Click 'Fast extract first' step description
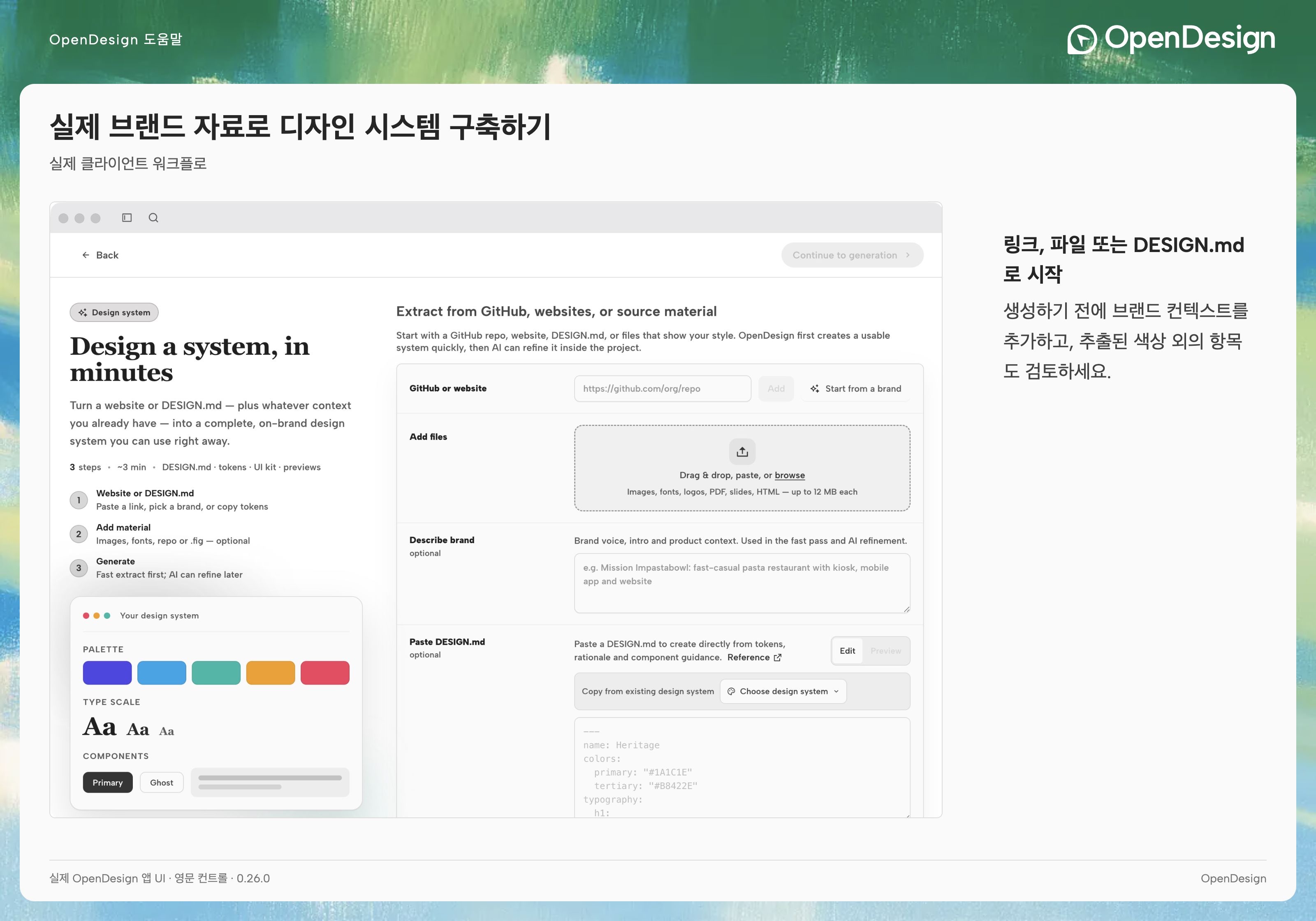1316x921 pixels. pos(169,575)
